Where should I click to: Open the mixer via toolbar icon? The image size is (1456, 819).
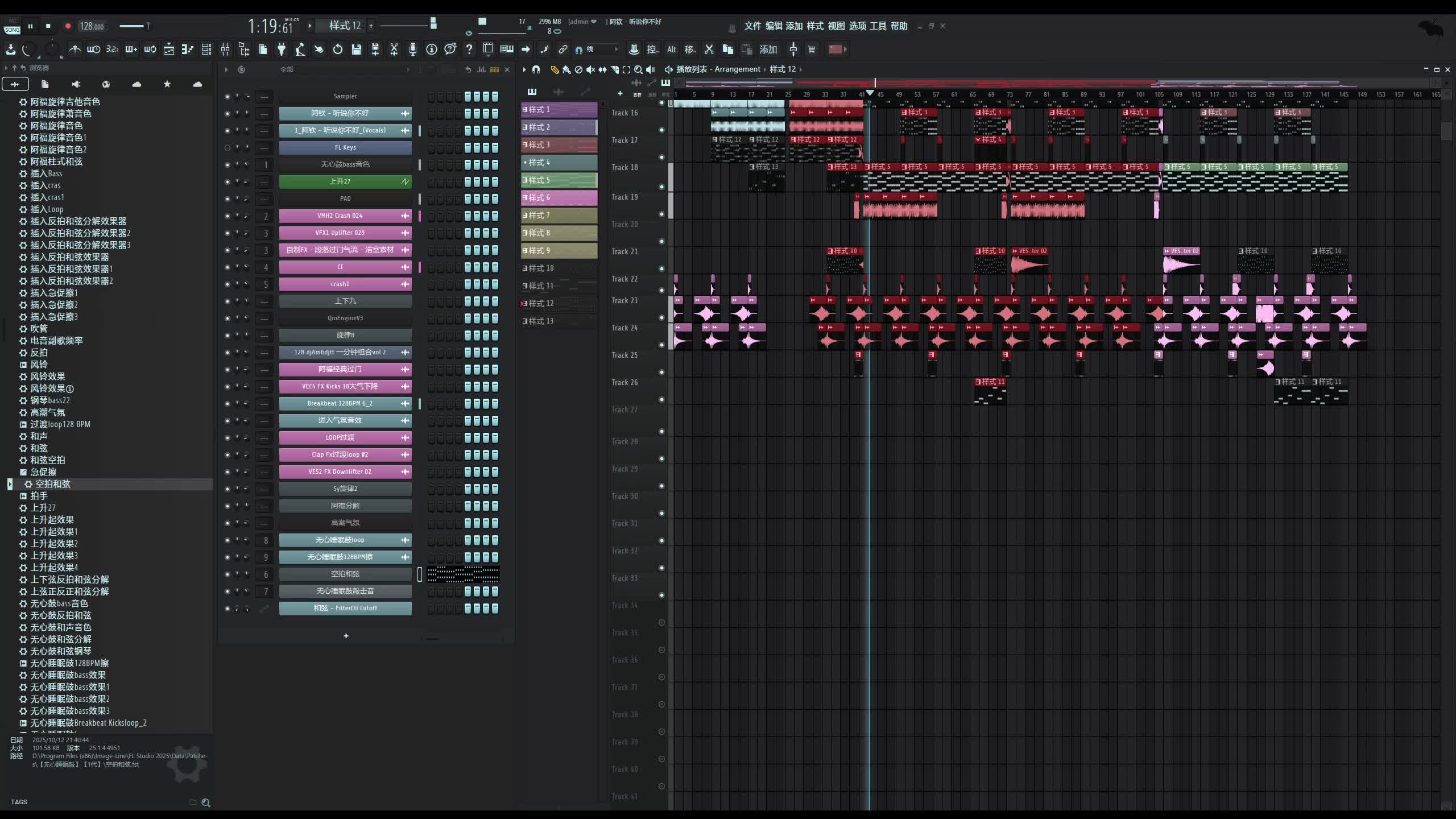pos(225,49)
